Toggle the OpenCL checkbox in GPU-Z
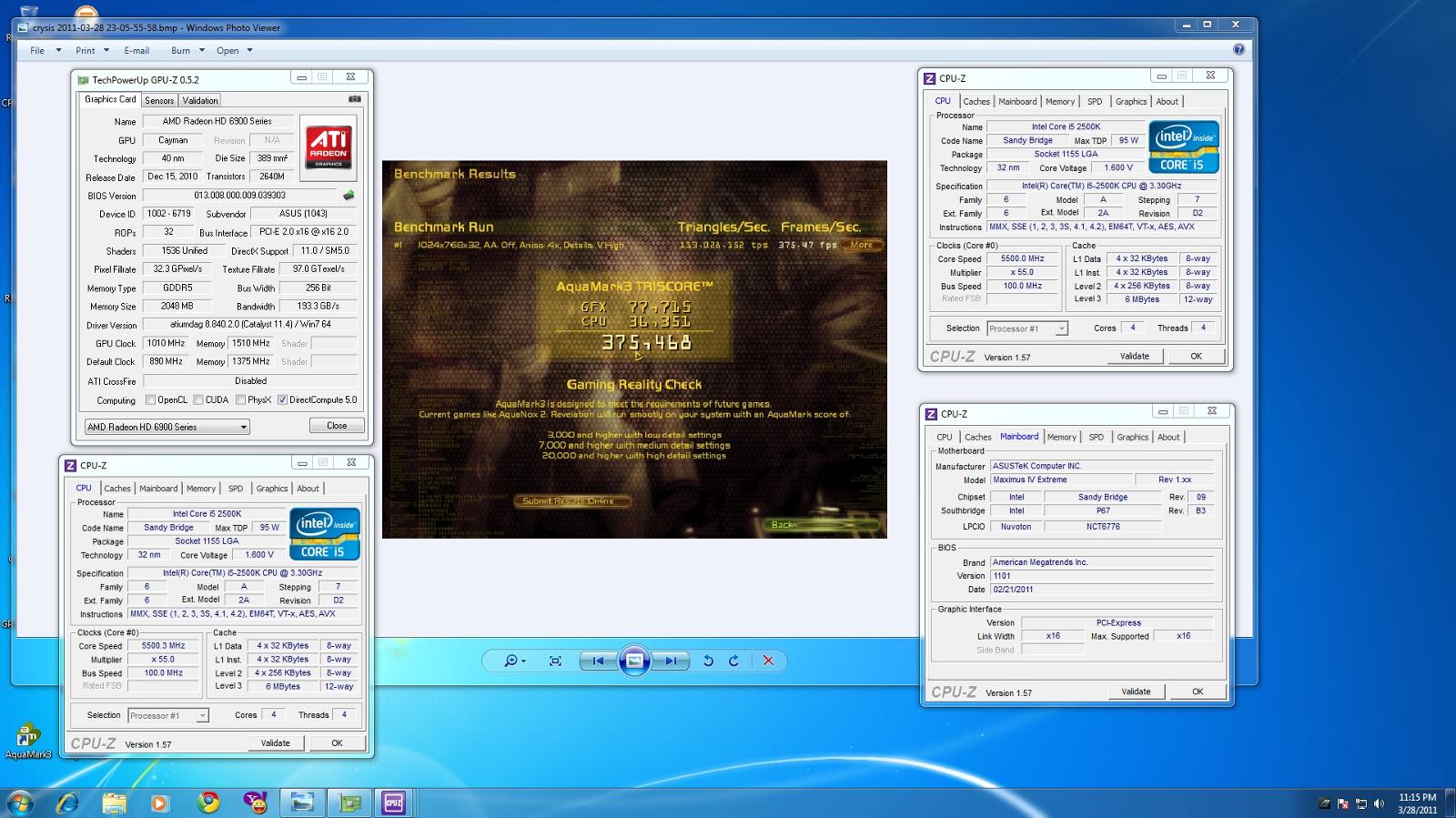The image size is (1456, 818). (150, 399)
